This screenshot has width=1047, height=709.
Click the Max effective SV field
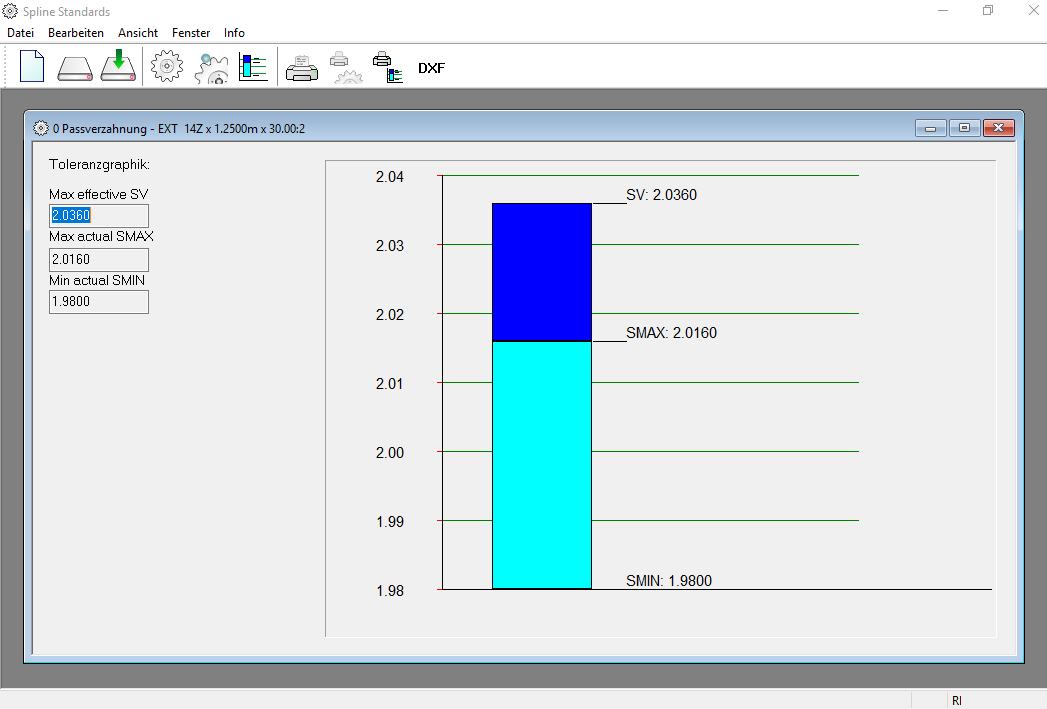coord(99,216)
